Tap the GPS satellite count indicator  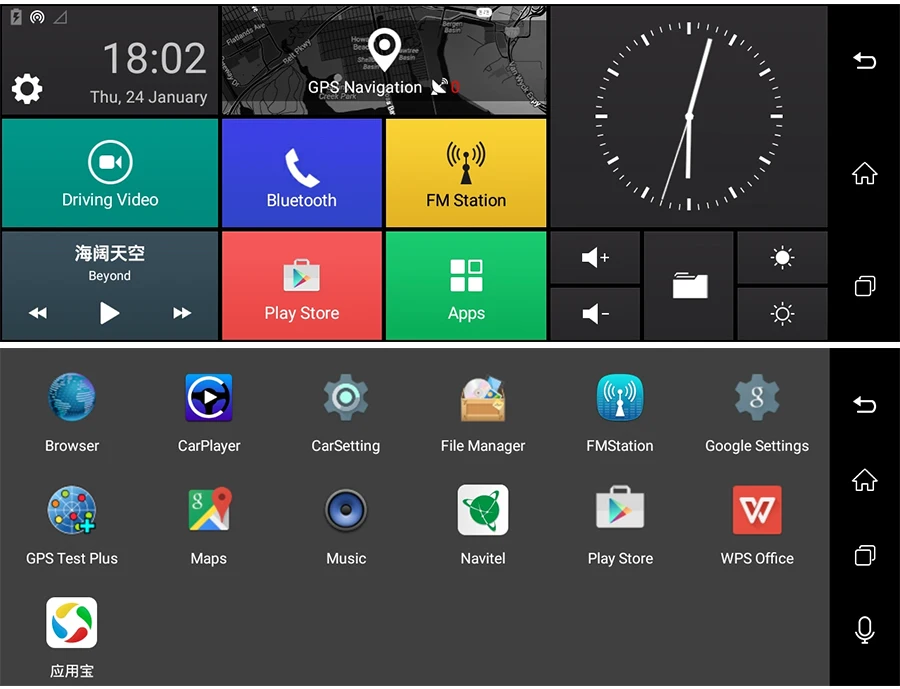(446, 87)
